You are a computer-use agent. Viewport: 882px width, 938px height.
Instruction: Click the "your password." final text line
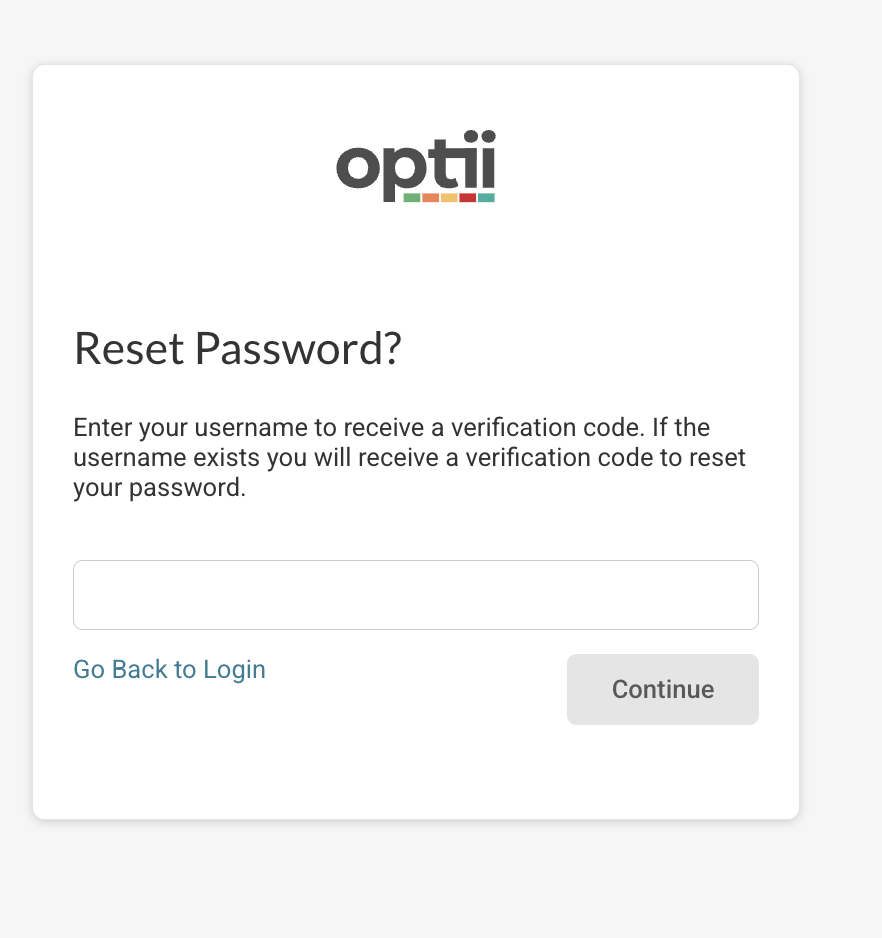click(160, 490)
